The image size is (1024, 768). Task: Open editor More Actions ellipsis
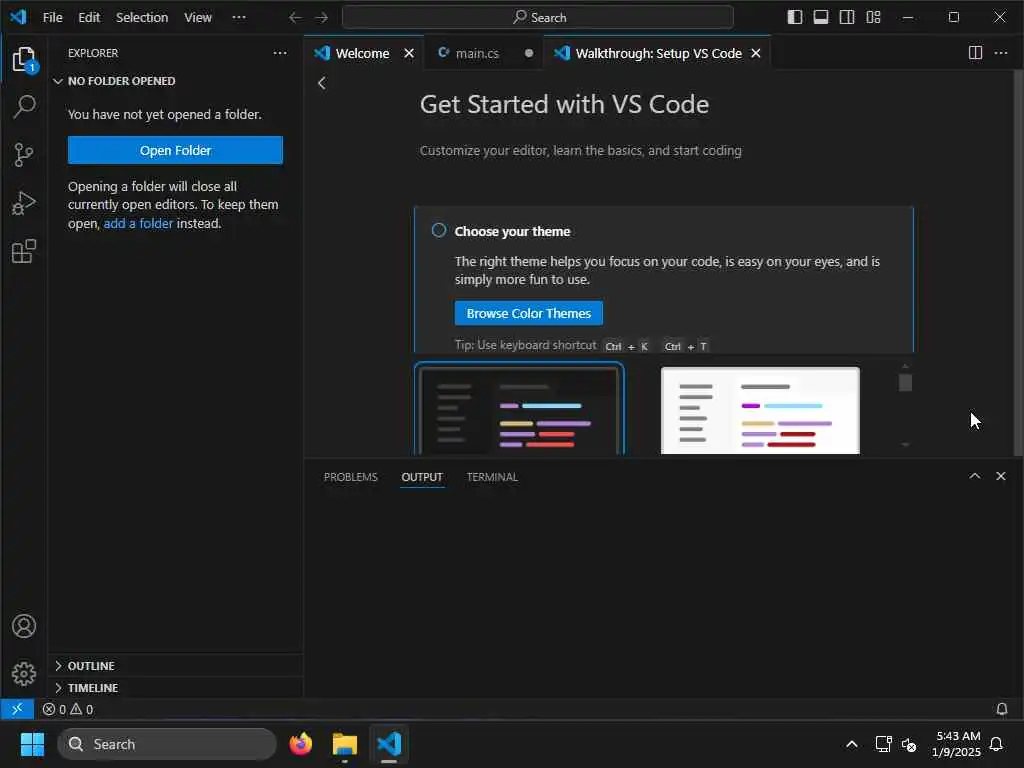(x=1001, y=53)
